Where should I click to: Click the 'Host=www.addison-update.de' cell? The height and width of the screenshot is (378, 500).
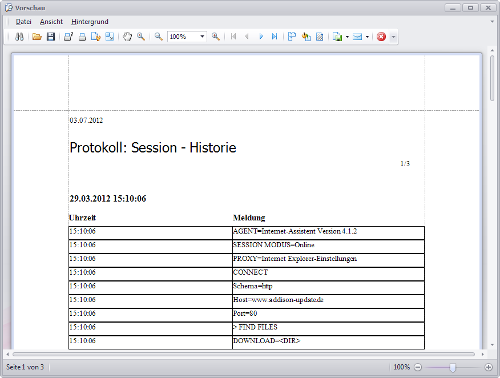(x=328, y=300)
